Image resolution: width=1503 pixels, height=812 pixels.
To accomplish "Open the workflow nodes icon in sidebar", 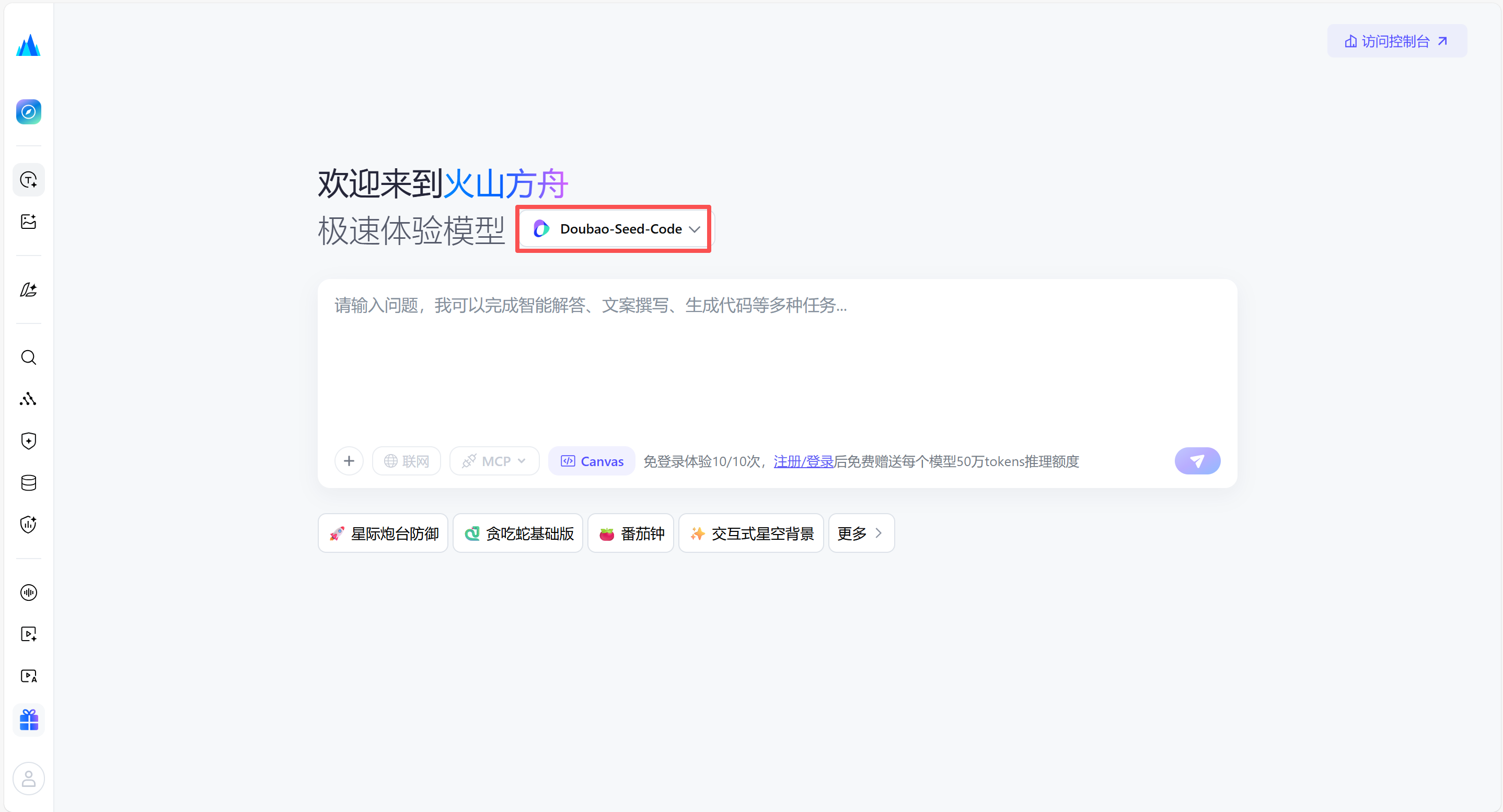I will (x=28, y=399).
